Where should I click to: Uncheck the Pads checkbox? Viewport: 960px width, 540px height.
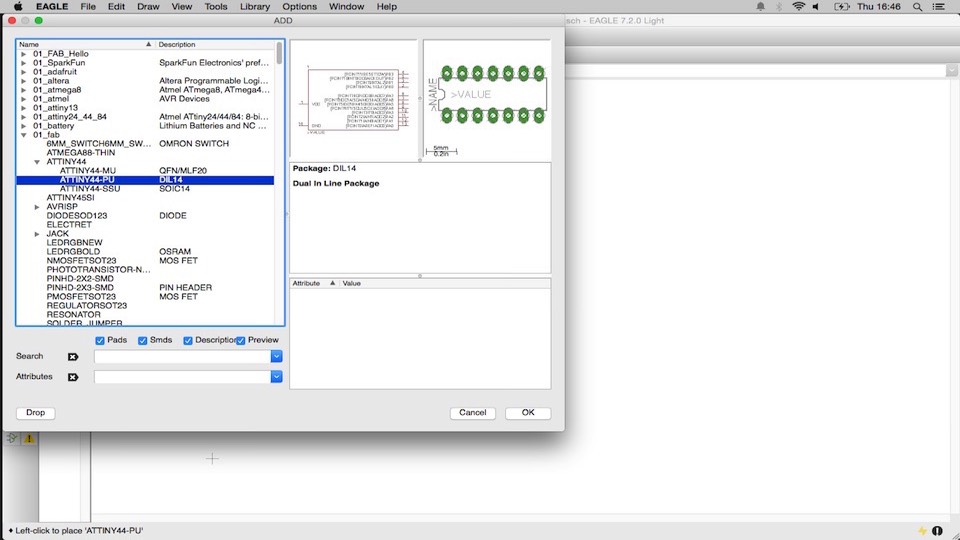(x=100, y=340)
